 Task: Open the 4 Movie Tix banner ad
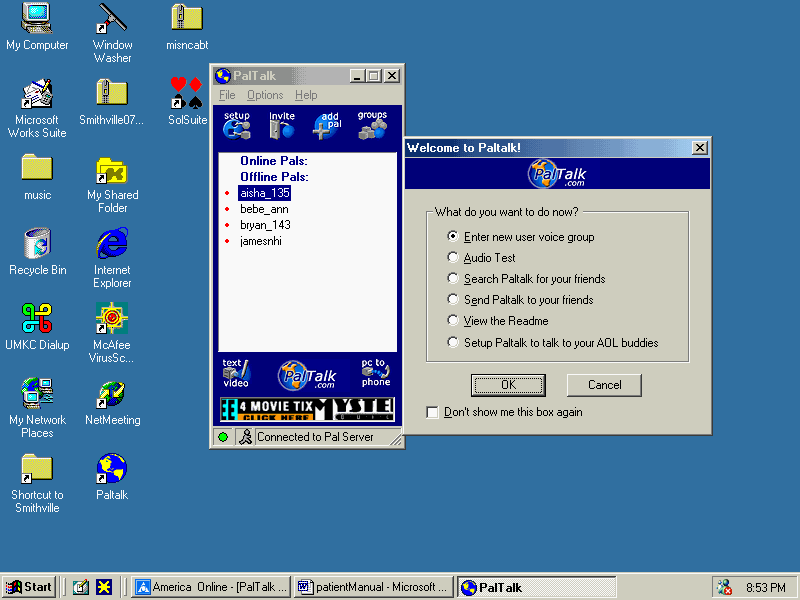pyautogui.click(x=307, y=409)
